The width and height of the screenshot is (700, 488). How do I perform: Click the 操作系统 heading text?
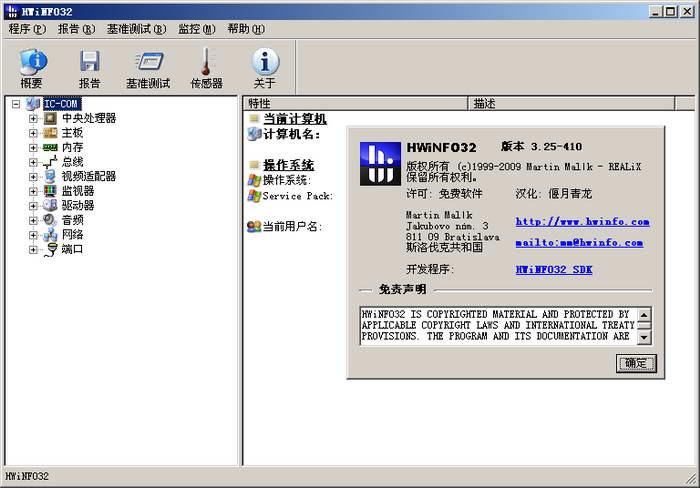pyautogui.click(x=288, y=165)
